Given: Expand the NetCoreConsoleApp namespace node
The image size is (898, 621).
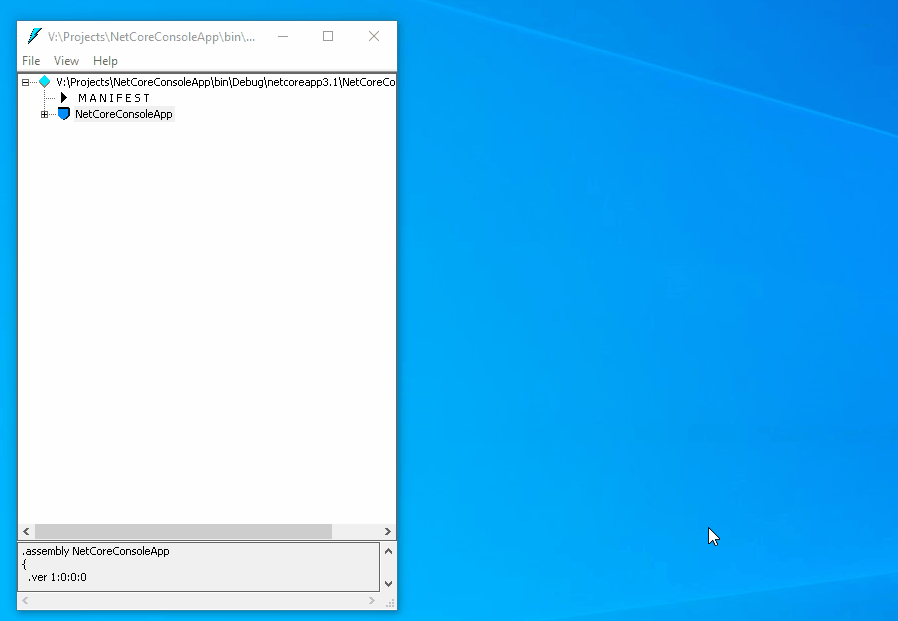Looking at the screenshot, I should [x=44, y=114].
